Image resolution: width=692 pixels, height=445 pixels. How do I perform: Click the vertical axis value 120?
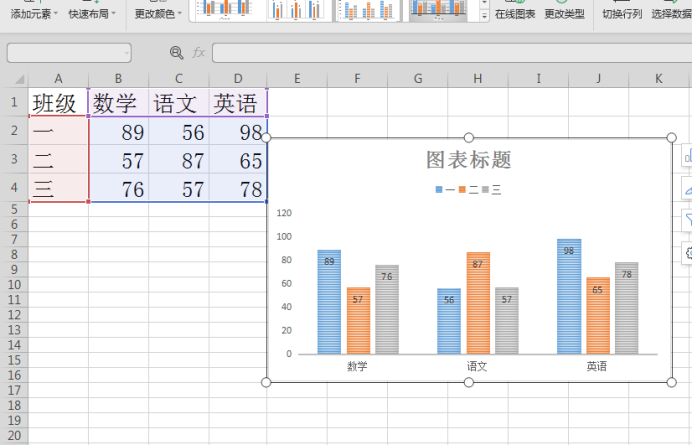(x=284, y=213)
